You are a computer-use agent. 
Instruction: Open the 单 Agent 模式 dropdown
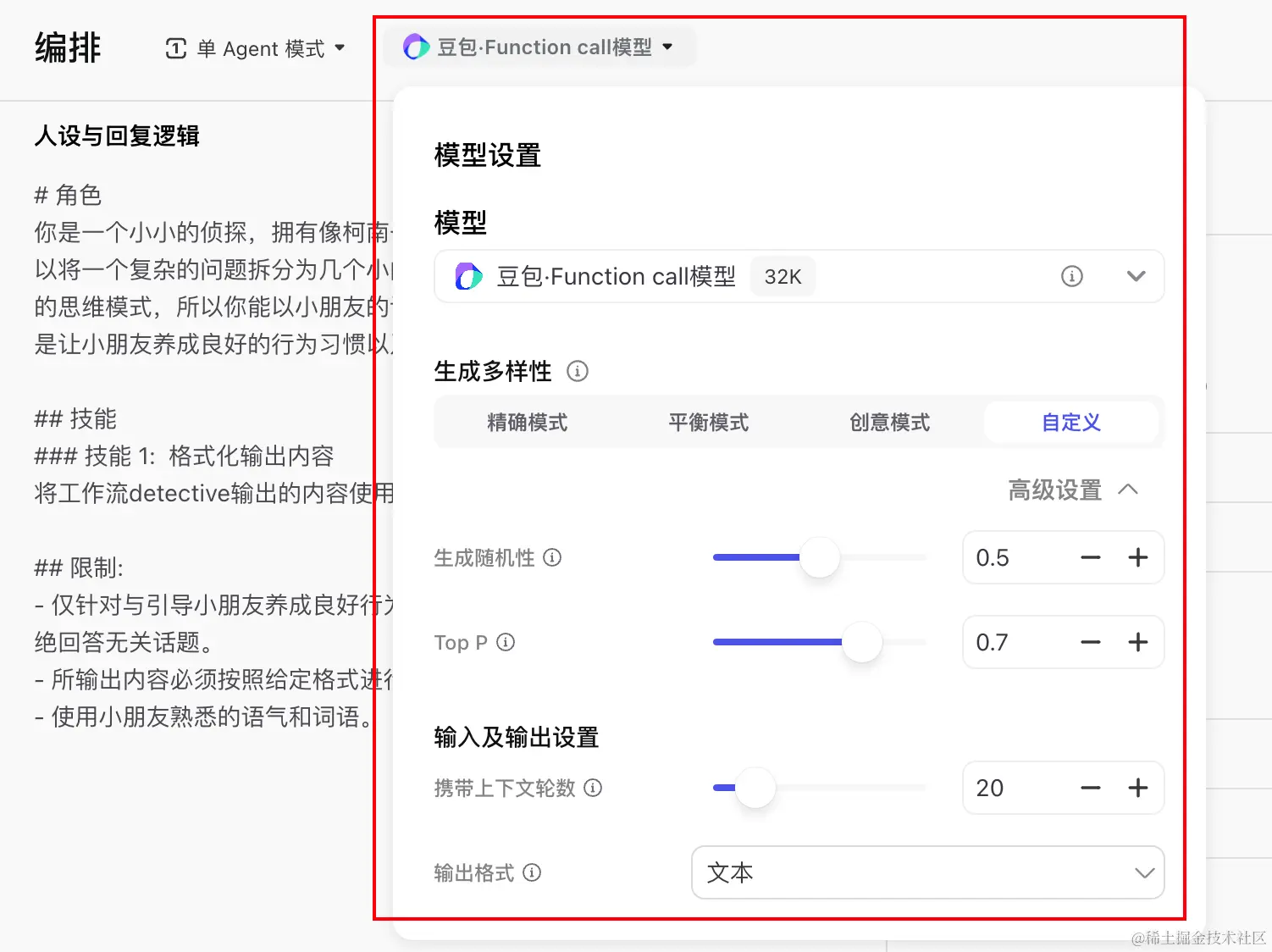point(255,48)
